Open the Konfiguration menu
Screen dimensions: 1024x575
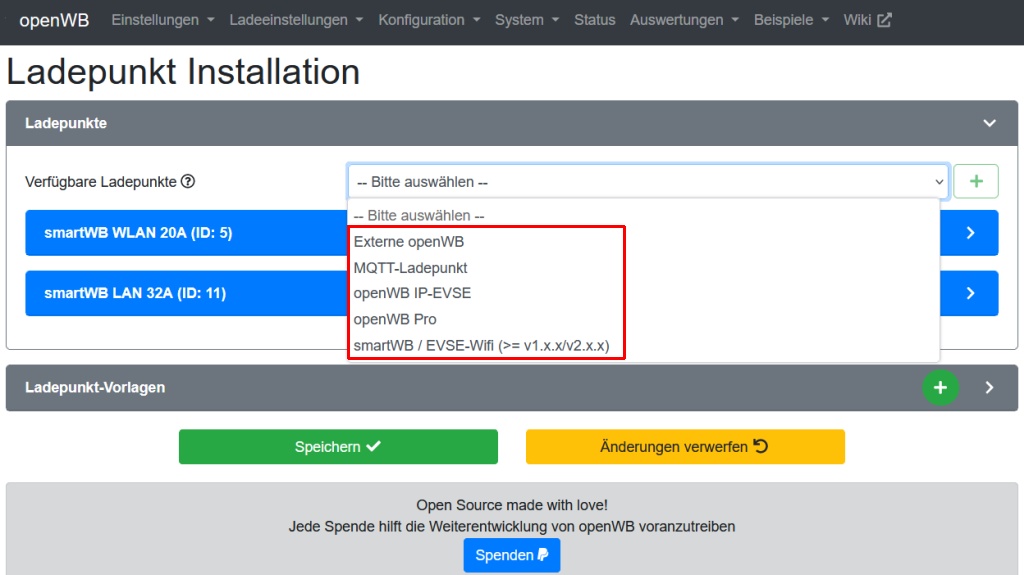point(429,20)
